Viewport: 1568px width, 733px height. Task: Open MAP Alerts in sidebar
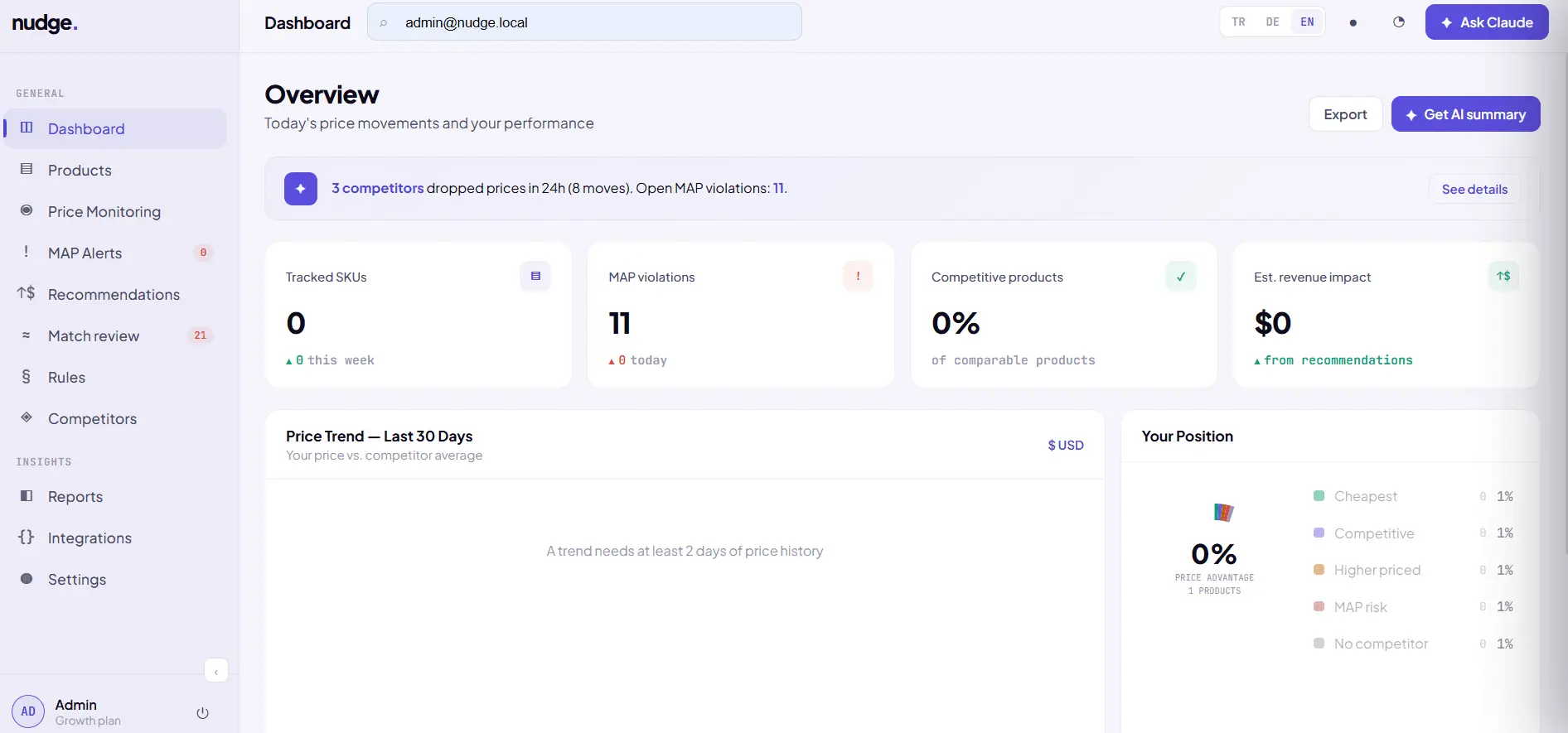[x=115, y=253]
